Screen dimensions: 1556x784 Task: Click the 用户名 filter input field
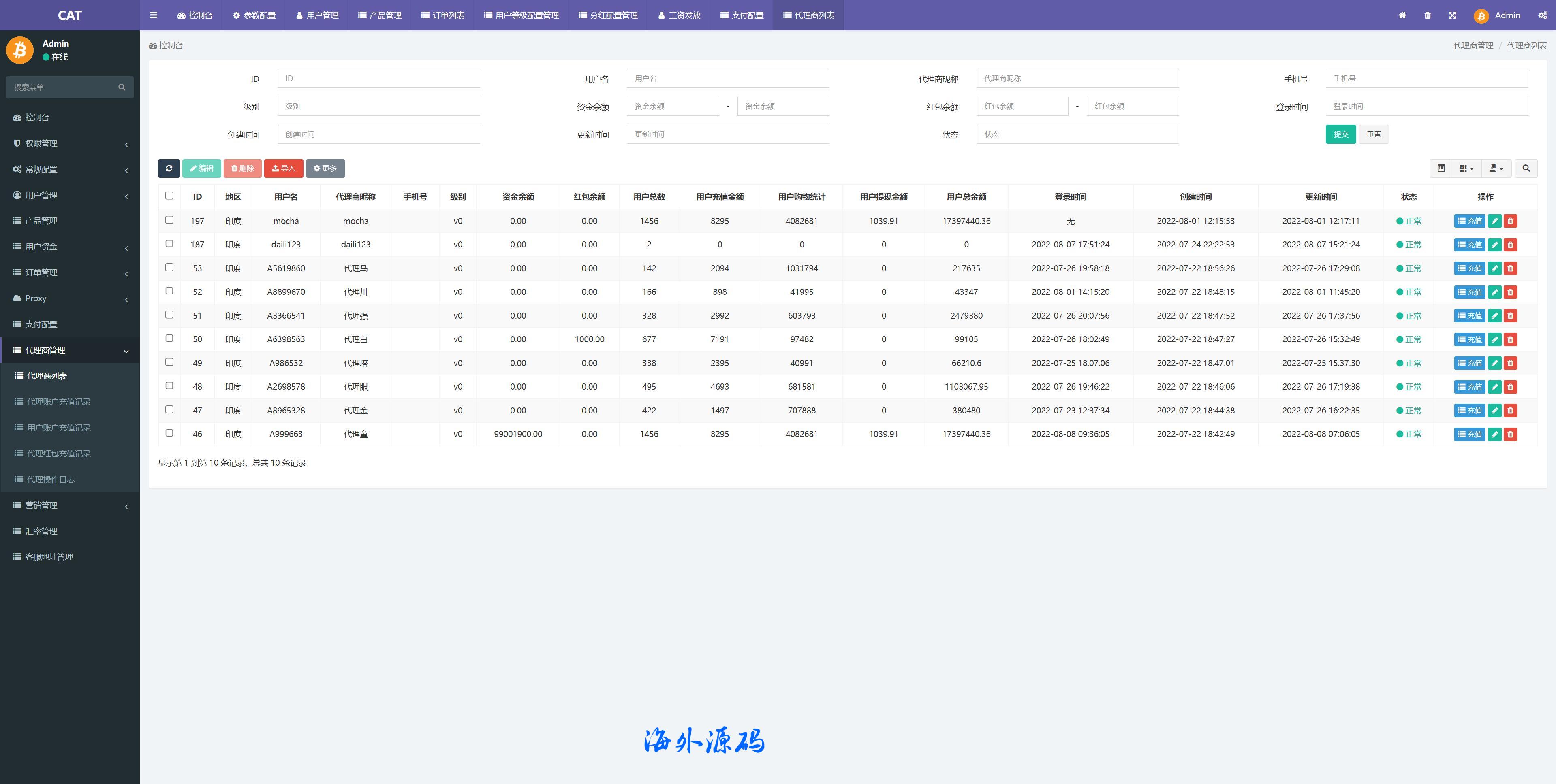[x=727, y=79]
